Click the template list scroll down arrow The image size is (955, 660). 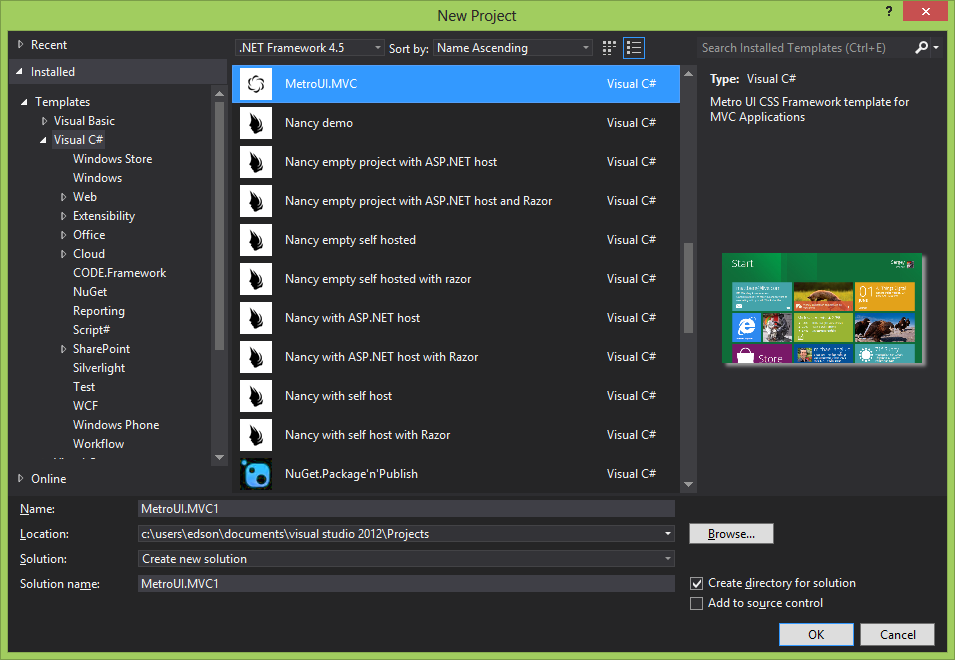pyautogui.click(x=689, y=485)
